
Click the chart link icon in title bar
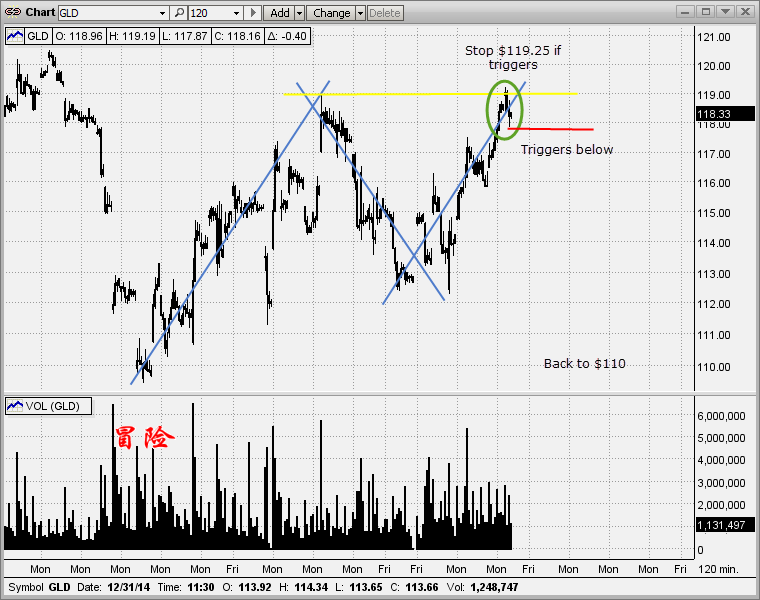[13, 12]
